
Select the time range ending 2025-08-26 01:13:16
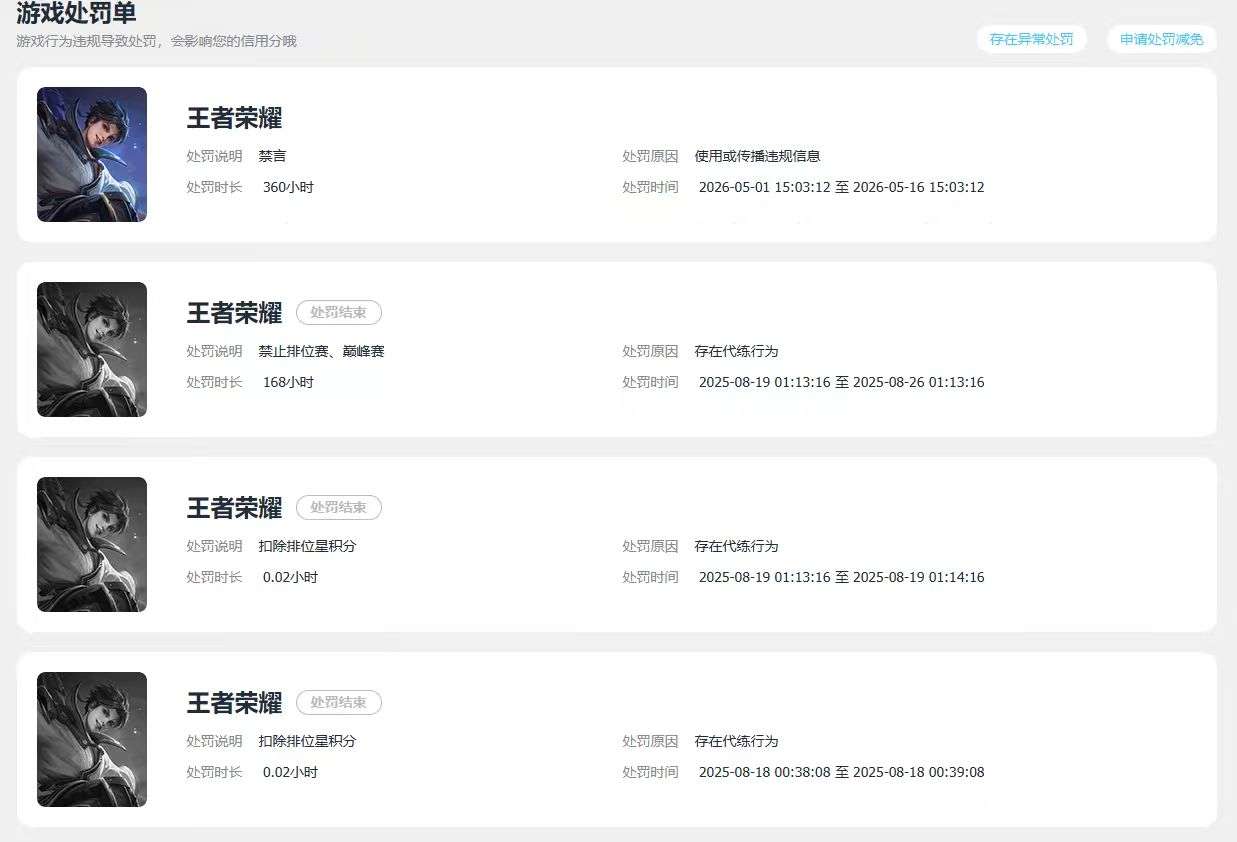(x=841, y=382)
